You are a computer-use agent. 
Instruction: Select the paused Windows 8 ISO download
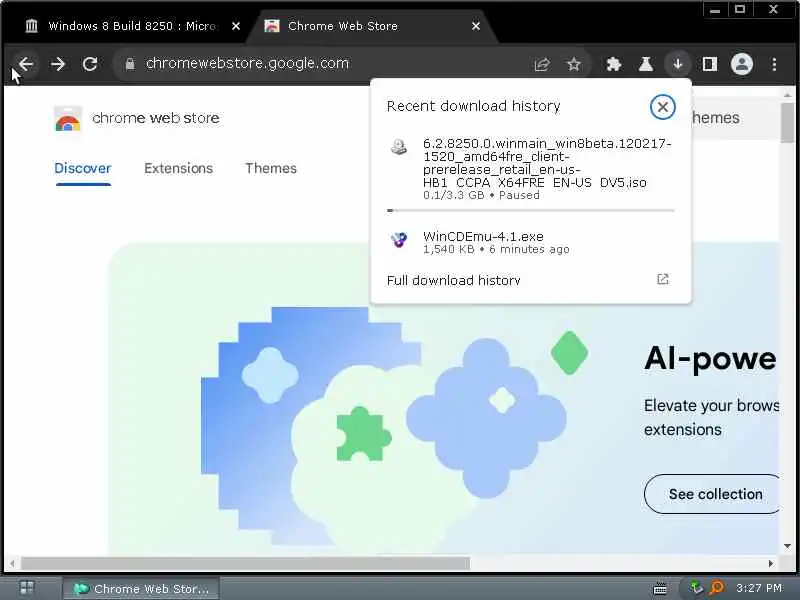pos(531,169)
